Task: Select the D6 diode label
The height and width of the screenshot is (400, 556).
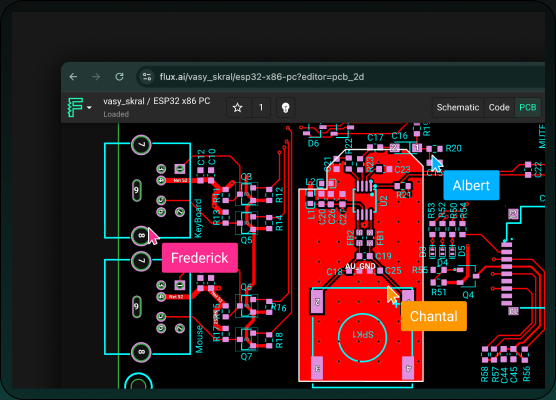Action: [x=313, y=143]
